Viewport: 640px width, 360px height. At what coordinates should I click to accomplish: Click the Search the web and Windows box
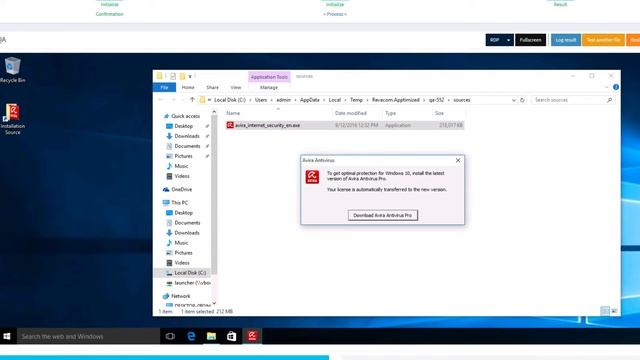[x=88, y=336]
